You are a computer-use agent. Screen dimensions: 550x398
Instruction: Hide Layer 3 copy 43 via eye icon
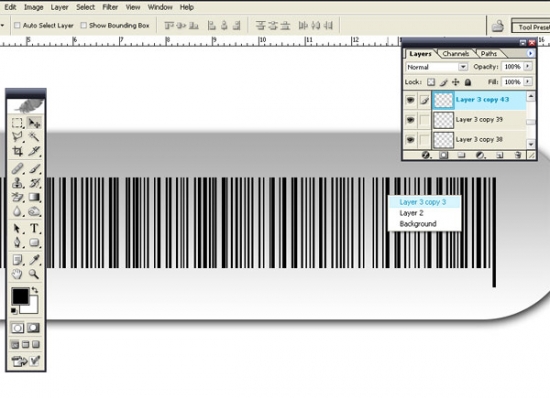click(x=410, y=100)
